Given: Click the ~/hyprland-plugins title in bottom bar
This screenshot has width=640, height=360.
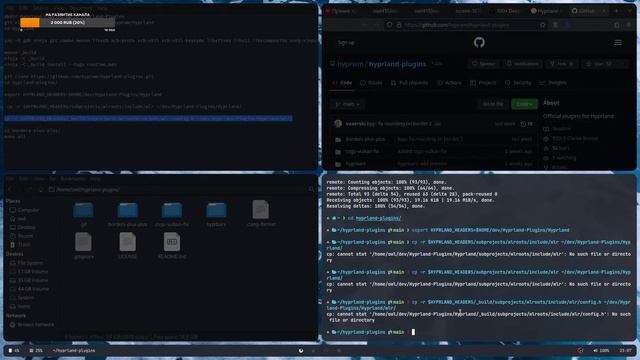Looking at the screenshot, I should click(73, 351).
